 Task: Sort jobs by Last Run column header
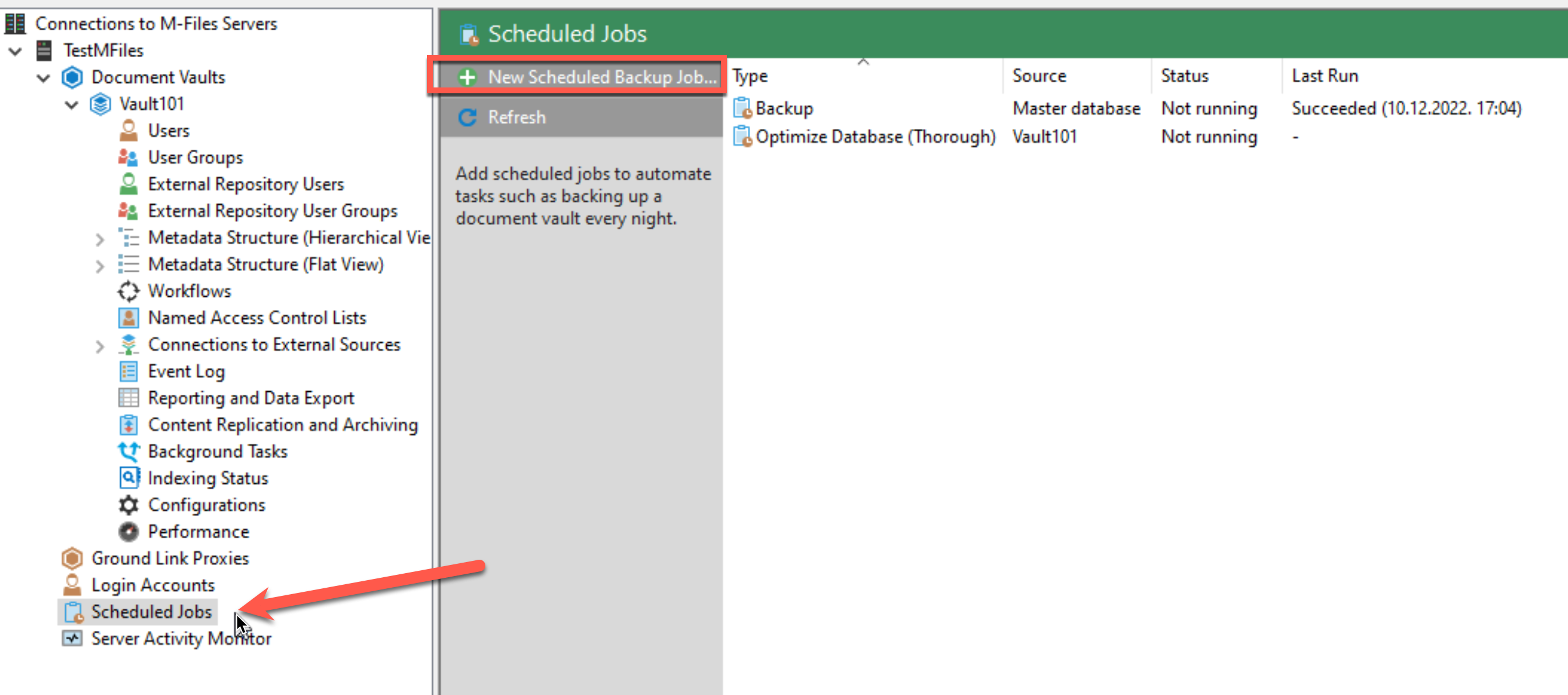(x=1325, y=75)
